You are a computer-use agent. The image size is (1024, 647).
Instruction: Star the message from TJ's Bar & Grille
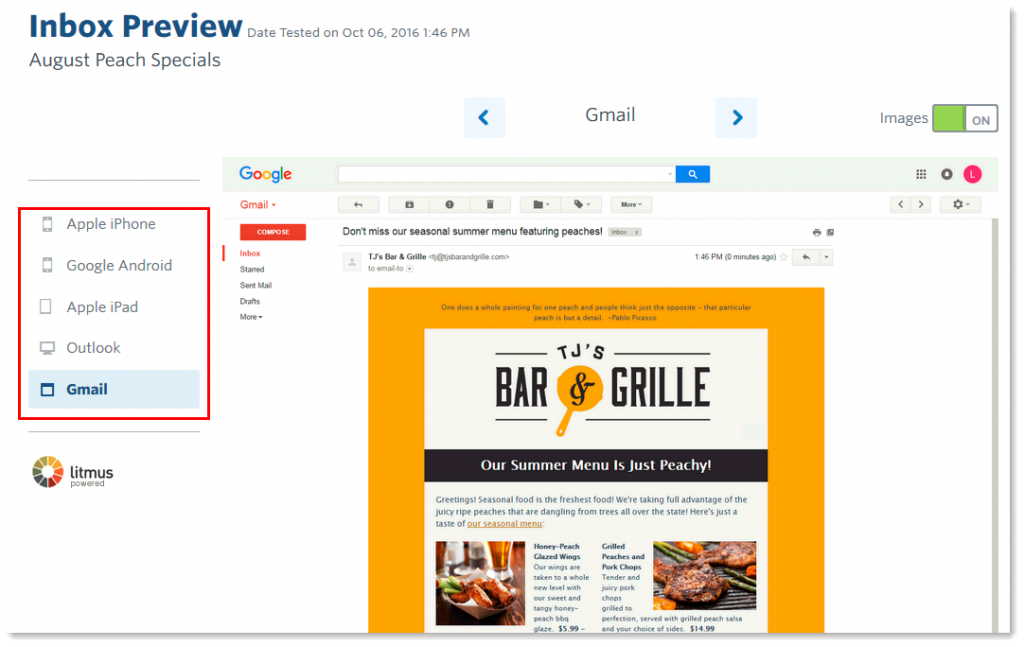784,257
